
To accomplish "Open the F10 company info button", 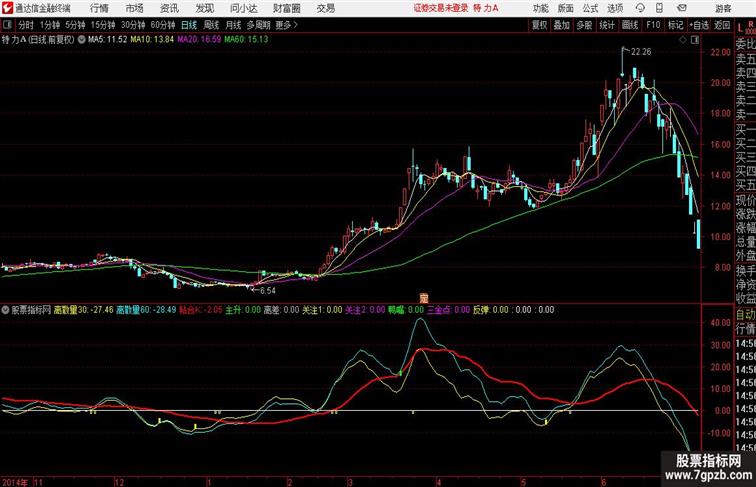I will [x=653, y=25].
